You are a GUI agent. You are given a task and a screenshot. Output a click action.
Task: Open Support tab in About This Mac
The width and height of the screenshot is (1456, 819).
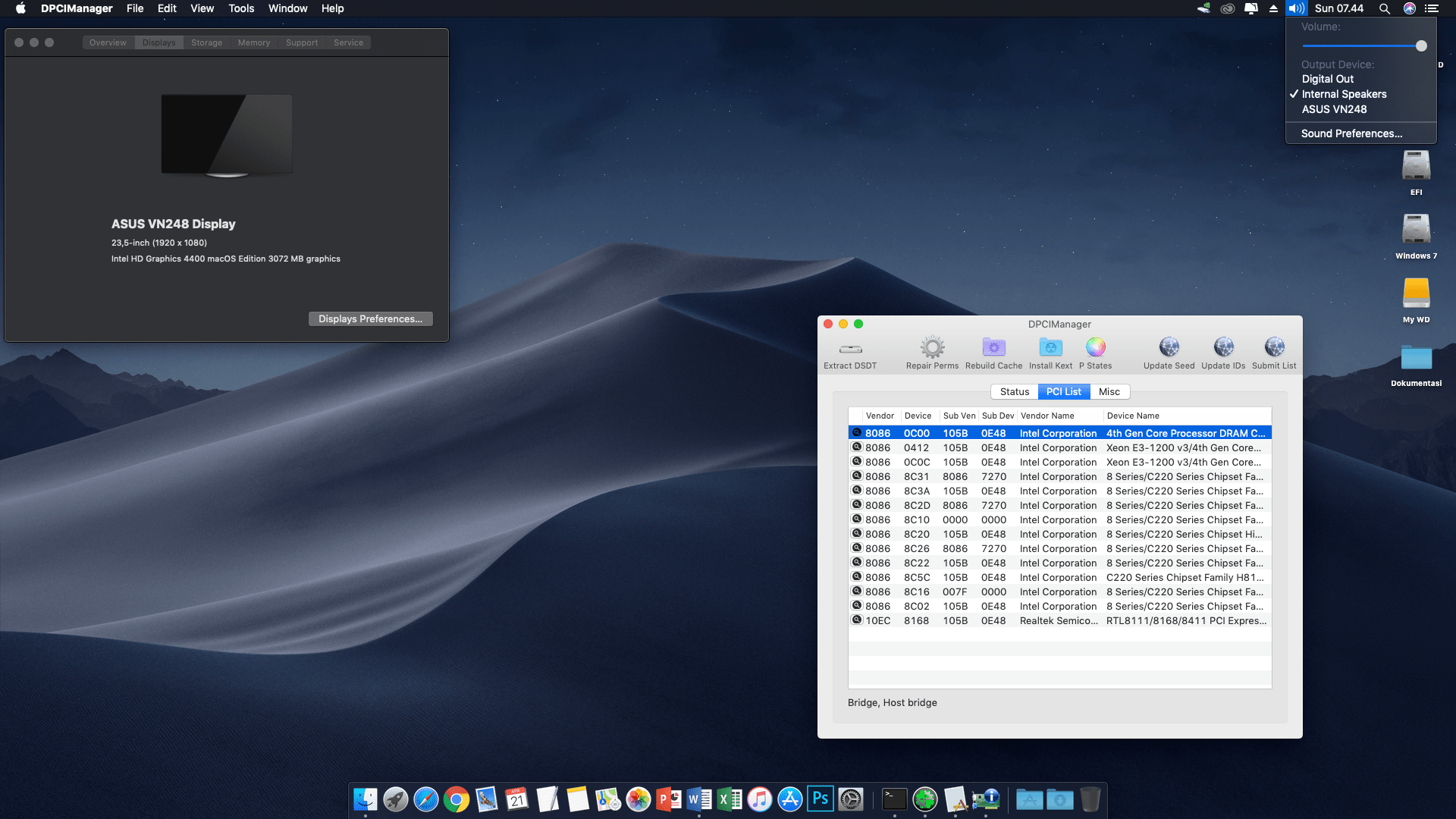tap(302, 42)
